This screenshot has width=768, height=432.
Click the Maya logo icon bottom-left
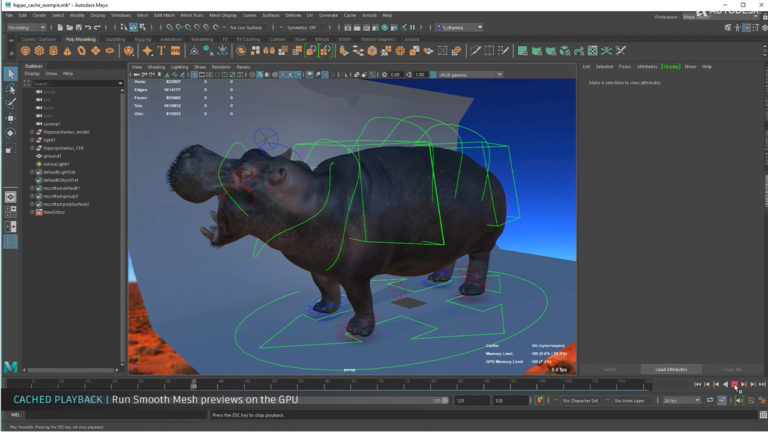[11, 368]
